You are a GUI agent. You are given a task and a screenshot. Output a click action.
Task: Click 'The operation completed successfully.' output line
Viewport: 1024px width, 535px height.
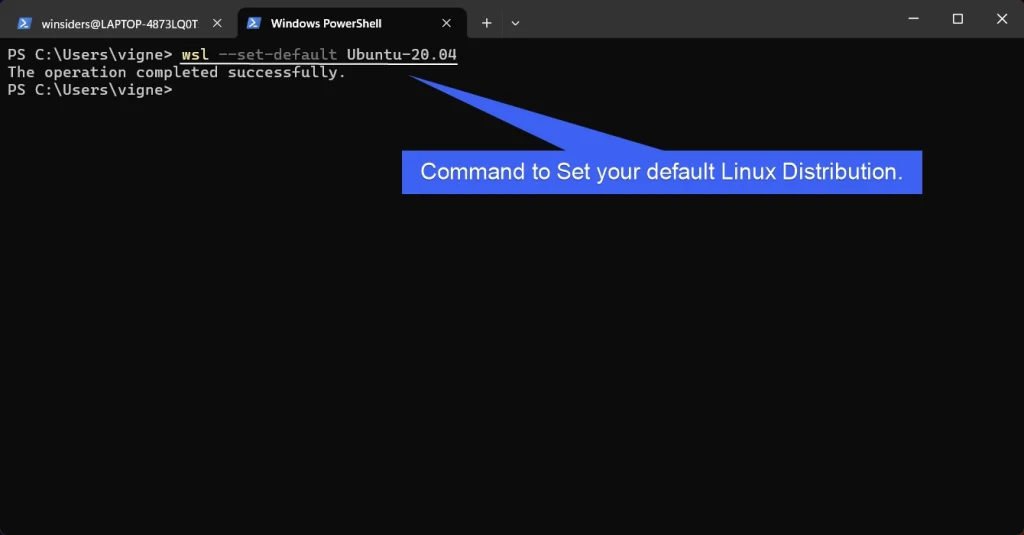(176, 73)
